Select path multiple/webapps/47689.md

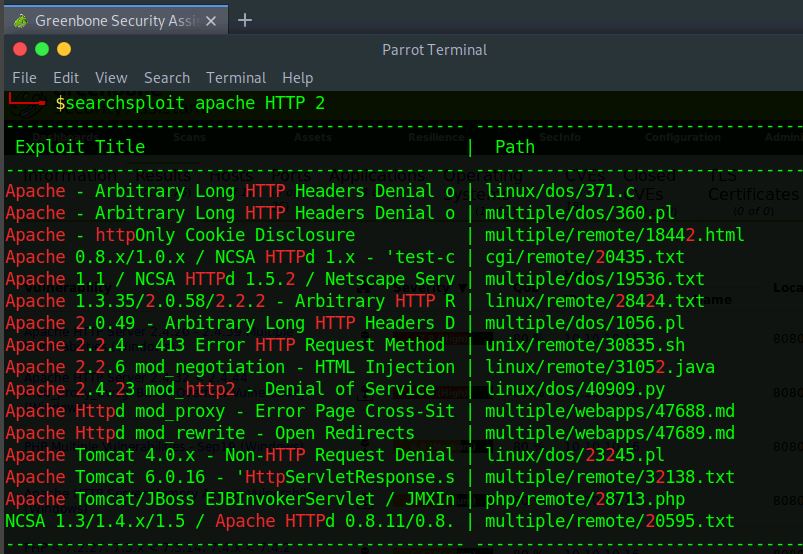point(610,433)
